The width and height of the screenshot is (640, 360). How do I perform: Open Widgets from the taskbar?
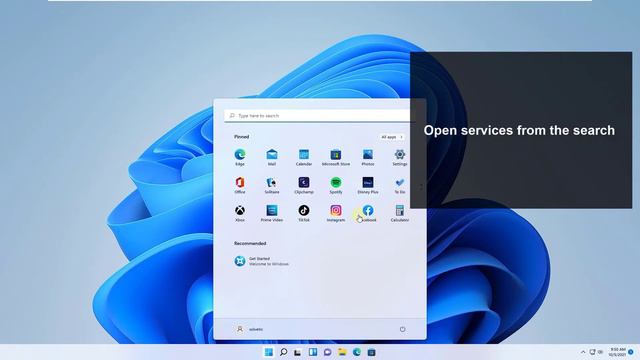click(313, 352)
